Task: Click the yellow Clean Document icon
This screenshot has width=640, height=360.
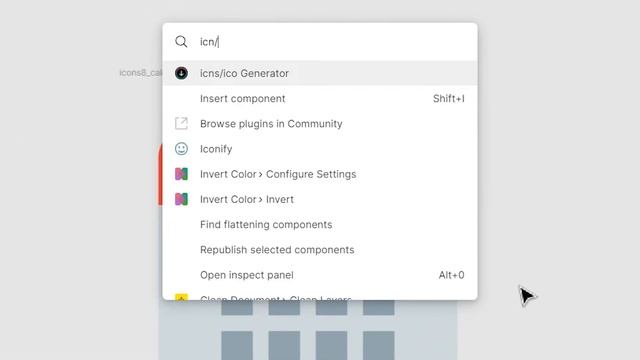Action: coord(181,297)
